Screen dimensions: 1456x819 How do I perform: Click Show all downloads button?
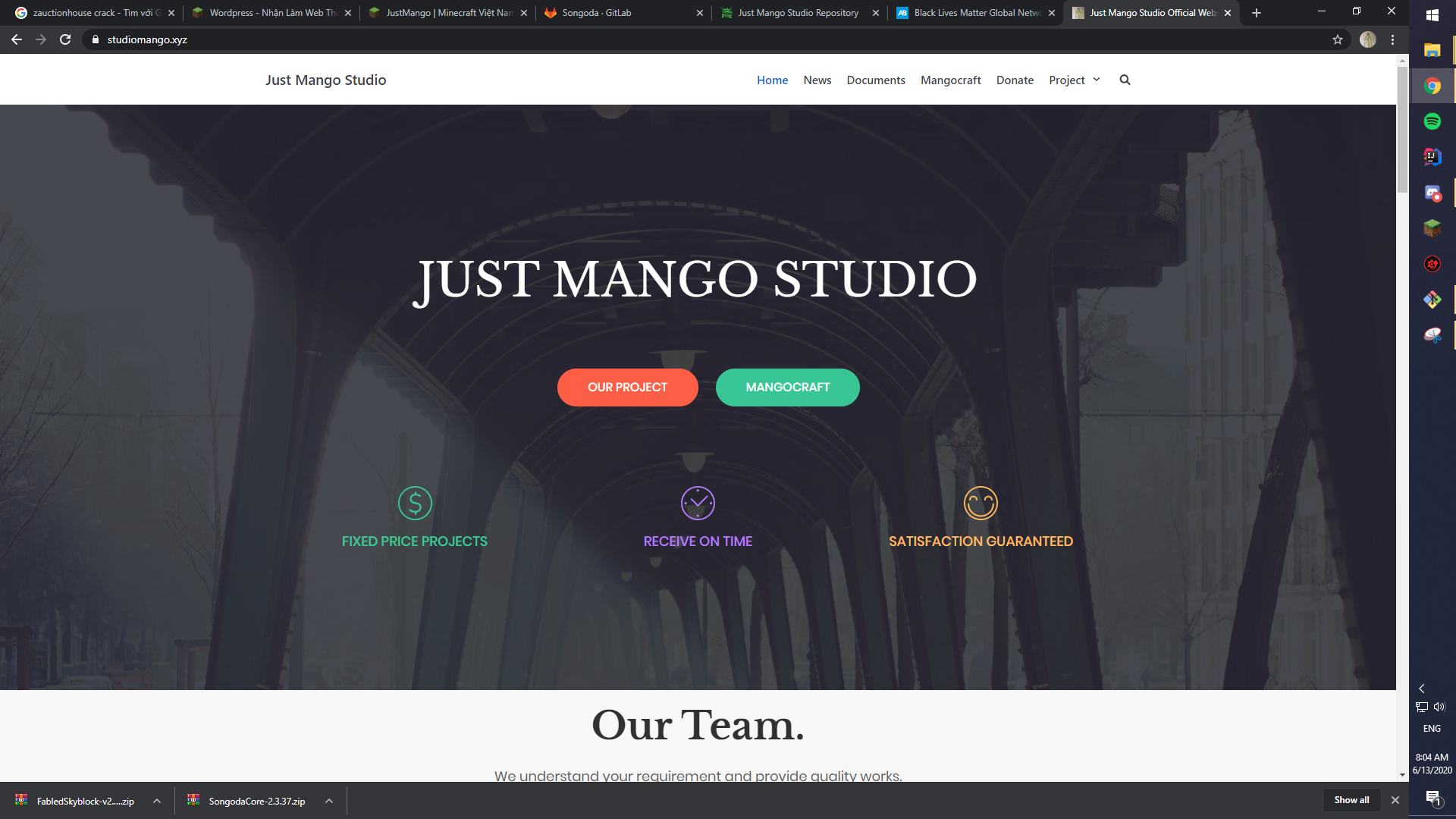1351,800
